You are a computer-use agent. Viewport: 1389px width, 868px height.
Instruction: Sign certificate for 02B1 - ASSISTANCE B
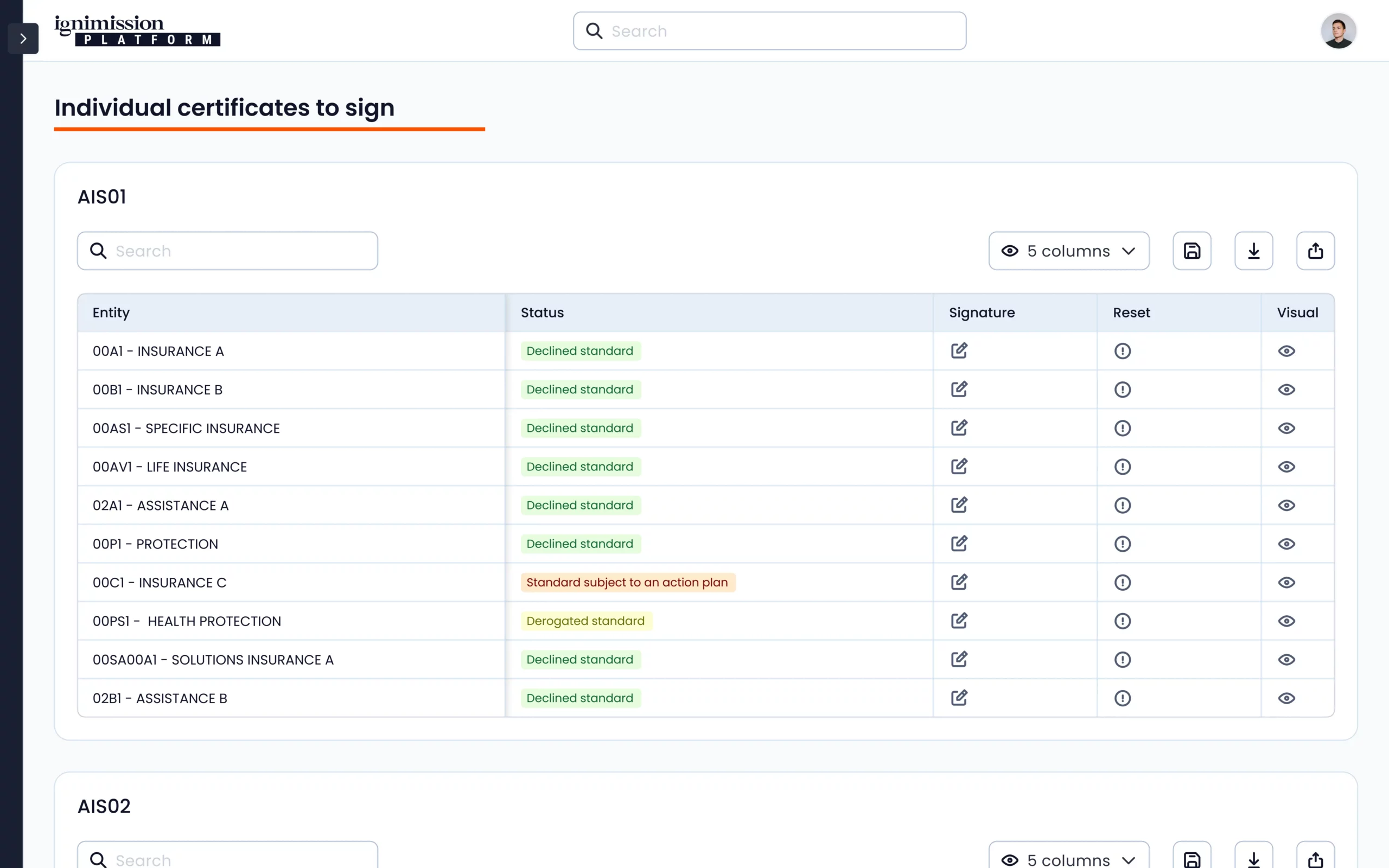point(959,698)
